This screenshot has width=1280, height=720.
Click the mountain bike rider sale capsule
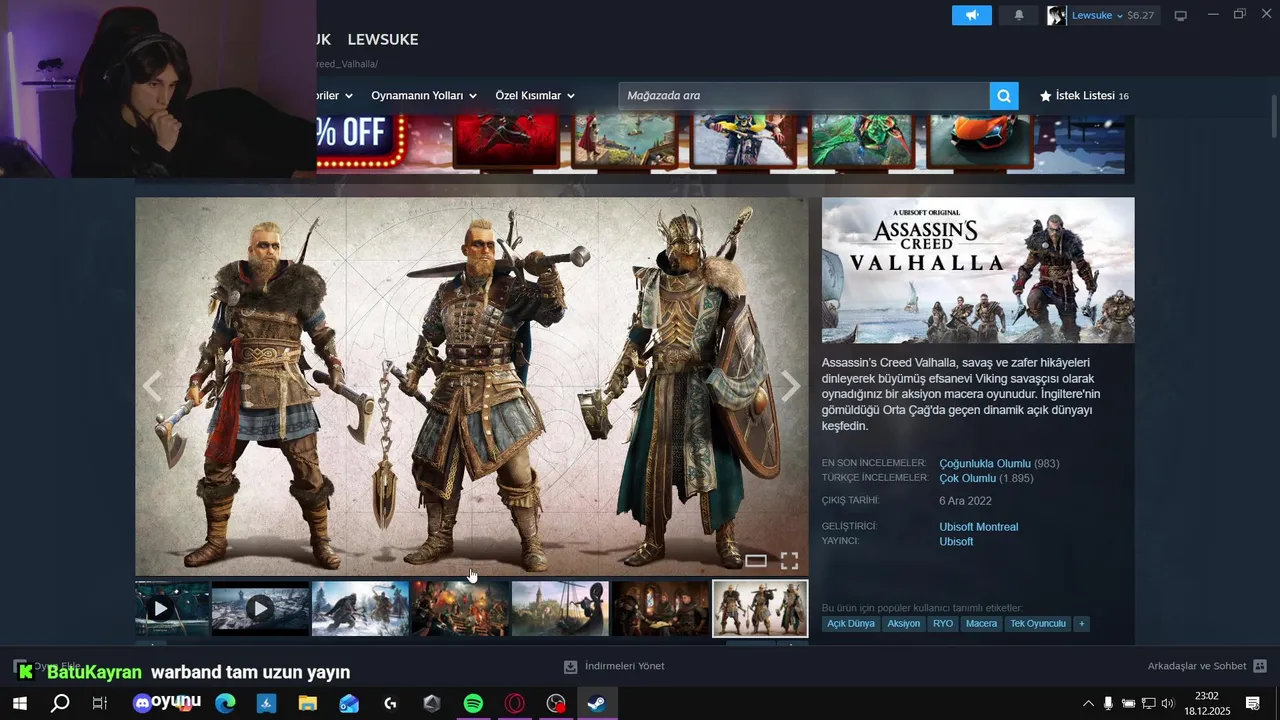coord(744,140)
